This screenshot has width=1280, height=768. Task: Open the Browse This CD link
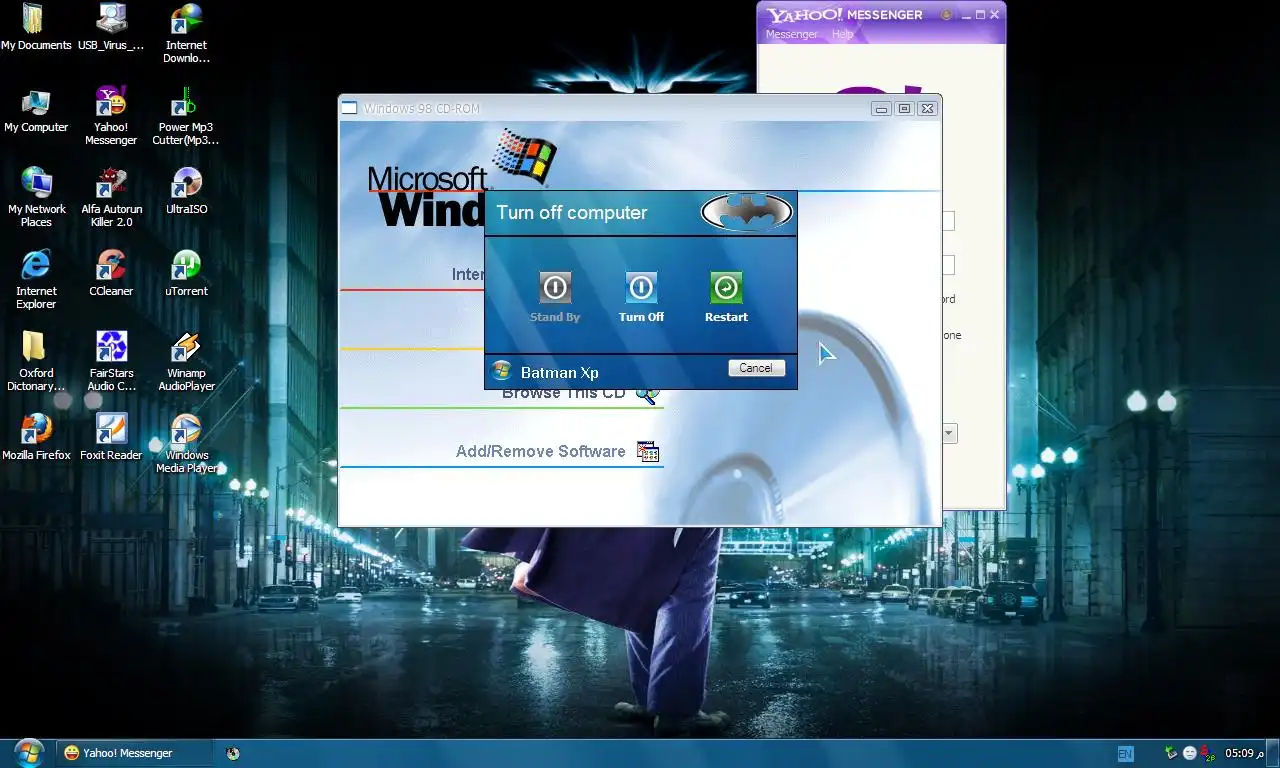(564, 393)
